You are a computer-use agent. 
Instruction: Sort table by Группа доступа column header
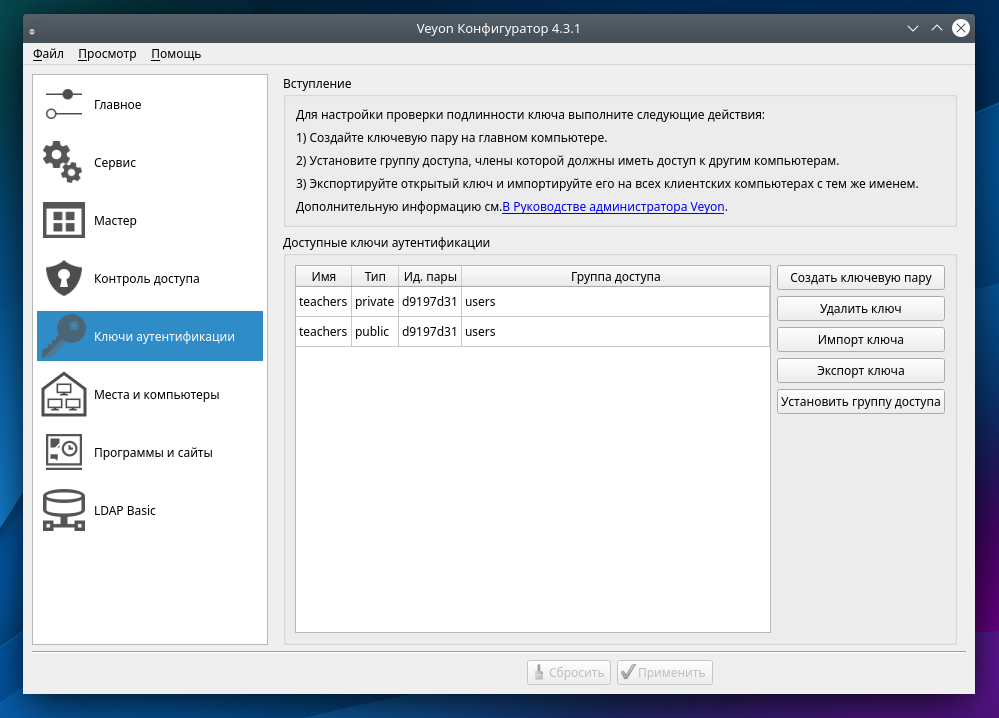click(x=615, y=276)
